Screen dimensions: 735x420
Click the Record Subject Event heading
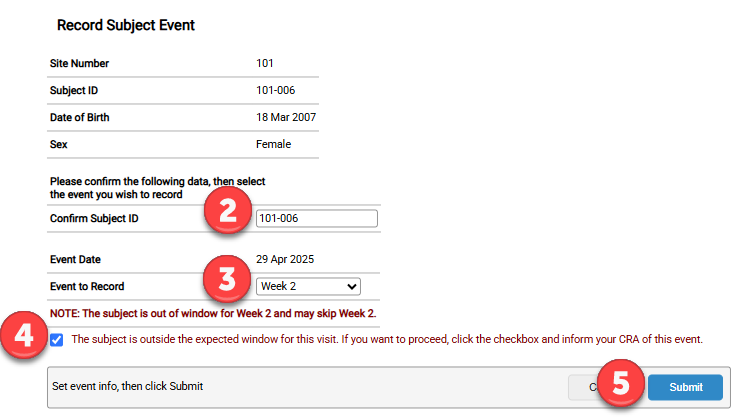(126, 25)
